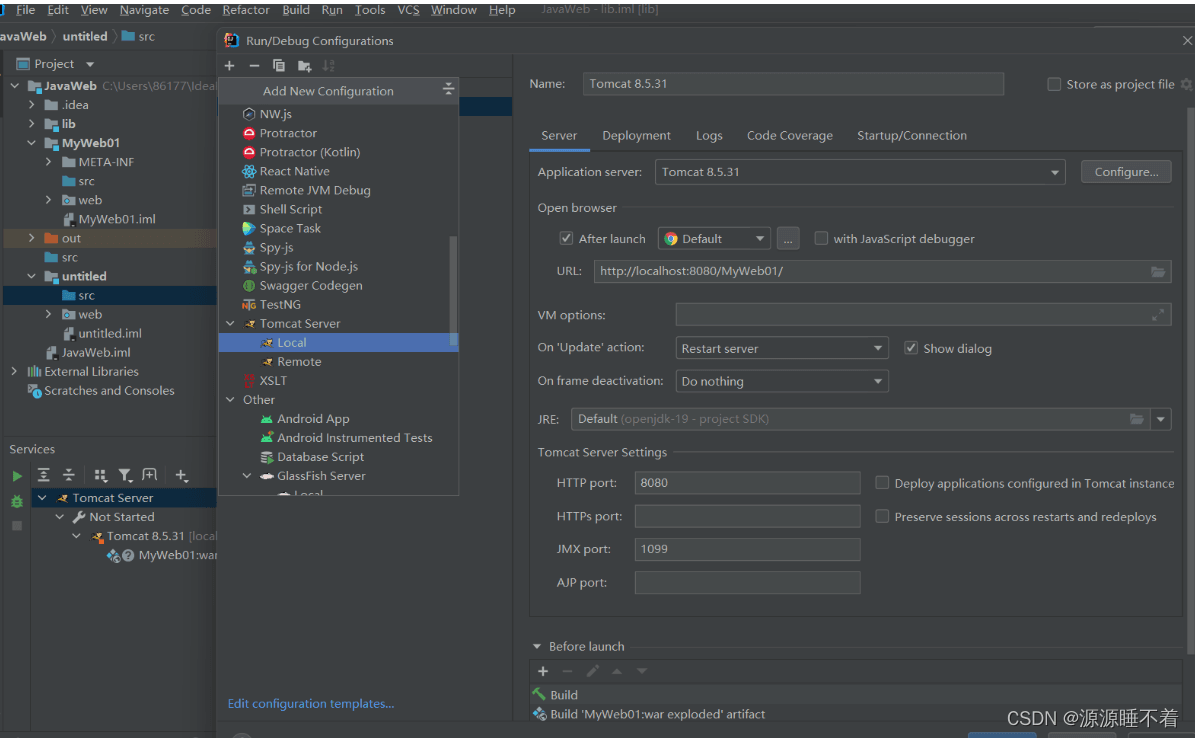Enable Deploy applications configured in Tomcat instance
The image size is (1195, 738).
(882, 483)
